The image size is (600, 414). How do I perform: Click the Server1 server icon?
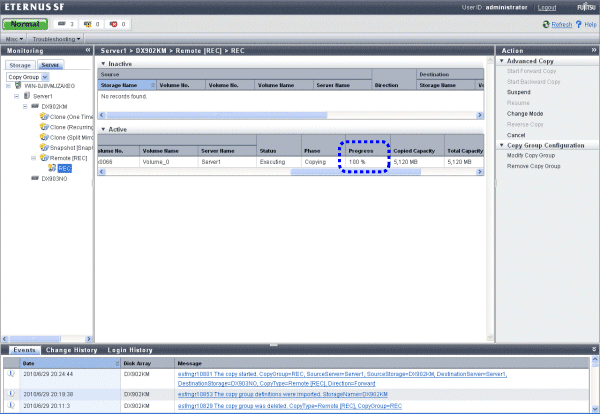[x=27, y=96]
